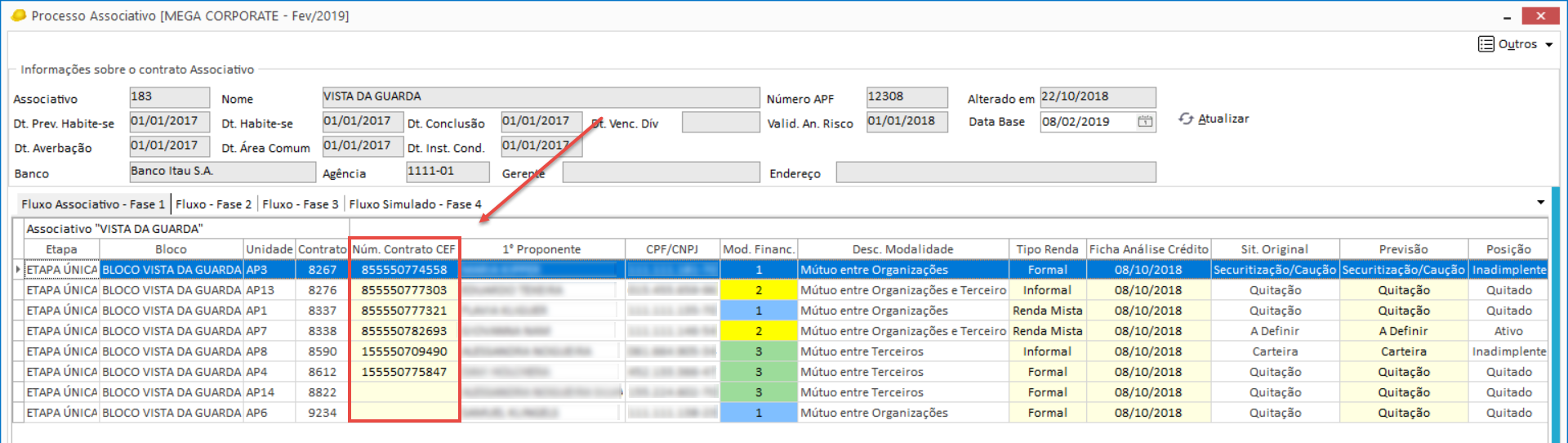Switch to Fluxo Simulado - Fase 4 tab
Screen dimensions: 1568x443
[415, 204]
